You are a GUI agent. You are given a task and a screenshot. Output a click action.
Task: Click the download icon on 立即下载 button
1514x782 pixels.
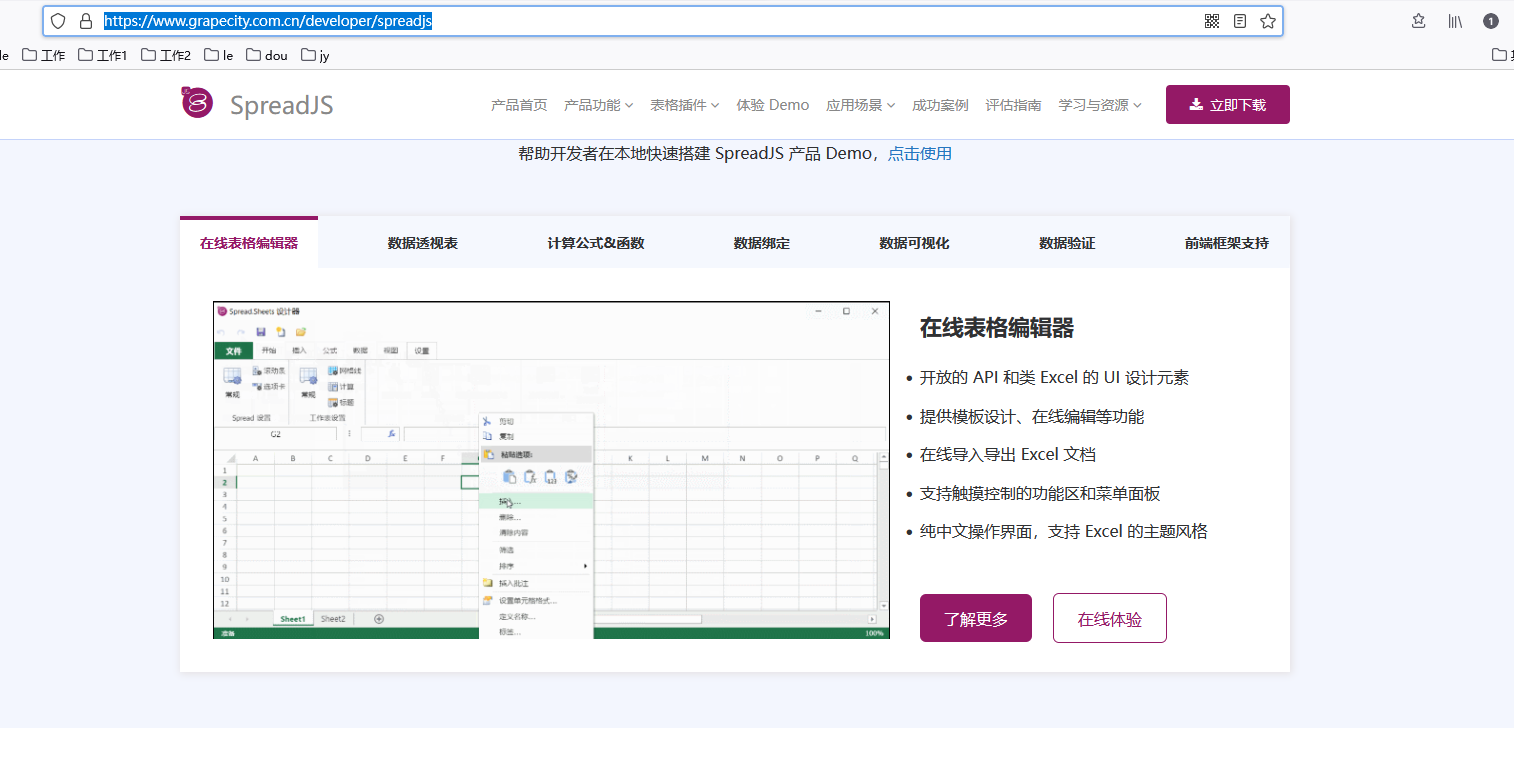(1196, 103)
